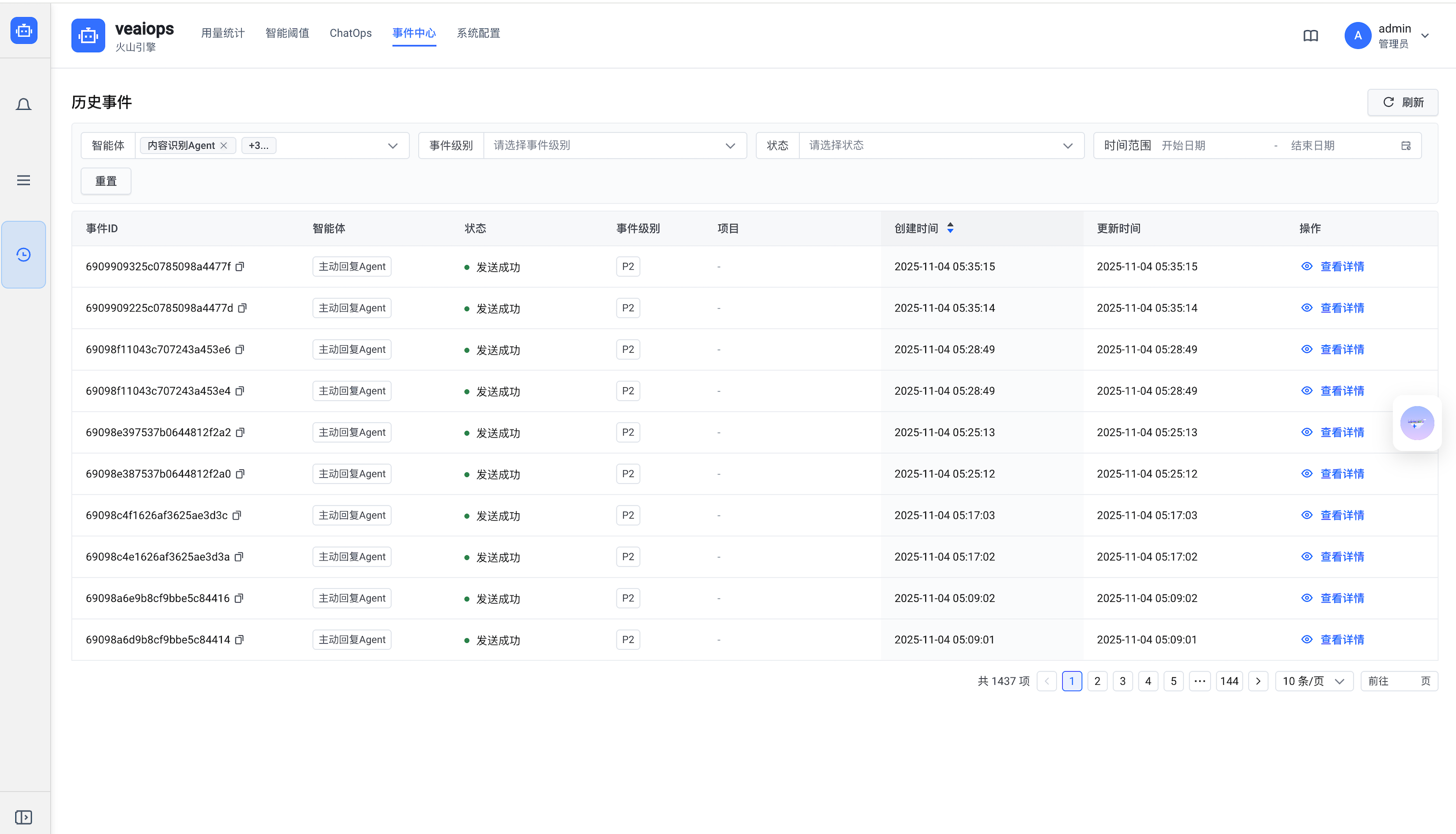The height and width of the screenshot is (834, 1456).
Task: Go to page 144 in pagination
Action: tap(1228, 681)
